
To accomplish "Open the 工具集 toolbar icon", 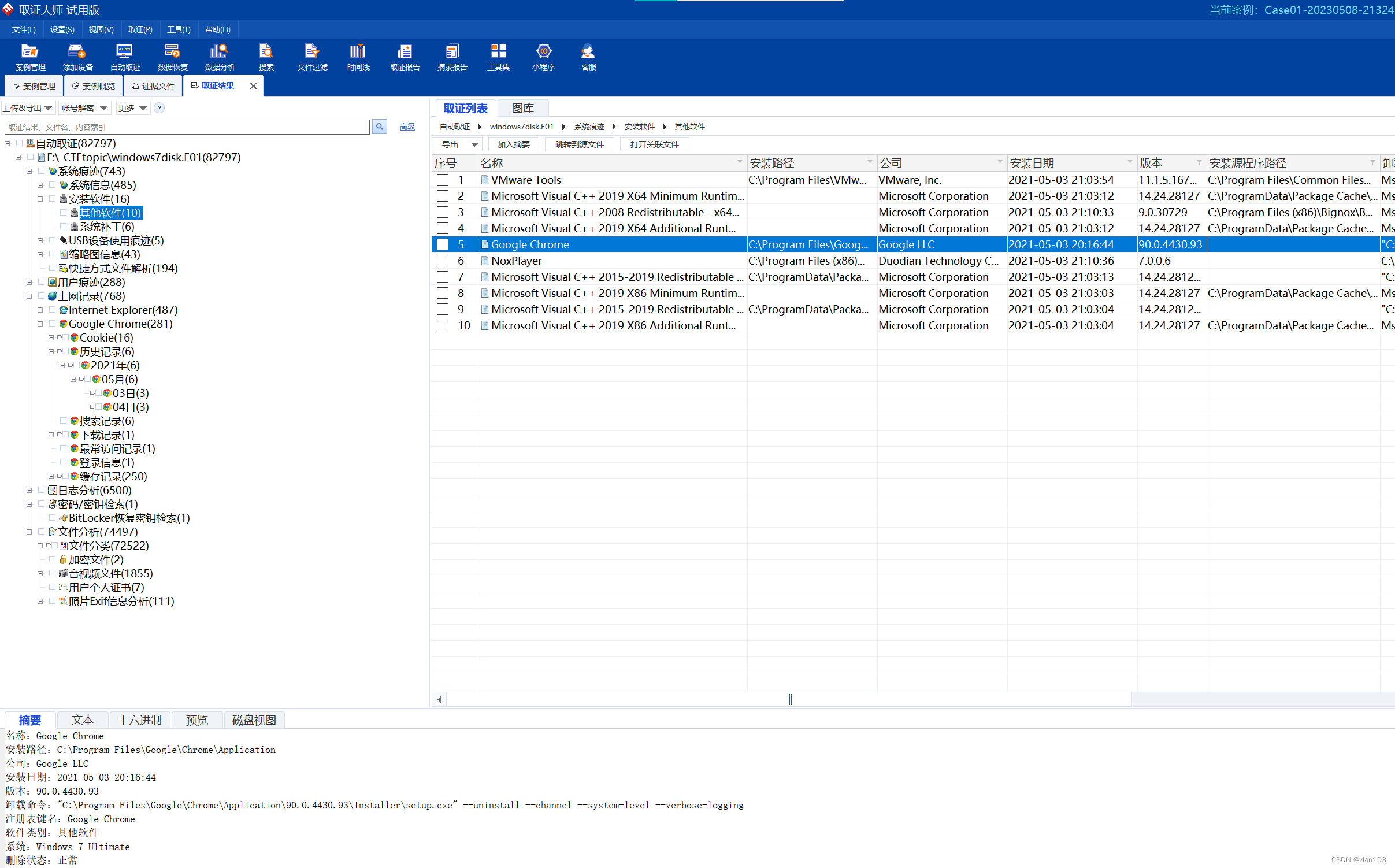I will point(498,57).
